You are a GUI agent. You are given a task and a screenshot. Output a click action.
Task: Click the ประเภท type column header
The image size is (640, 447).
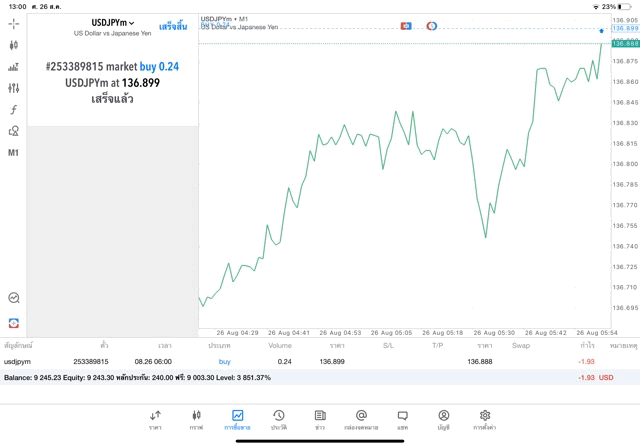219,346
